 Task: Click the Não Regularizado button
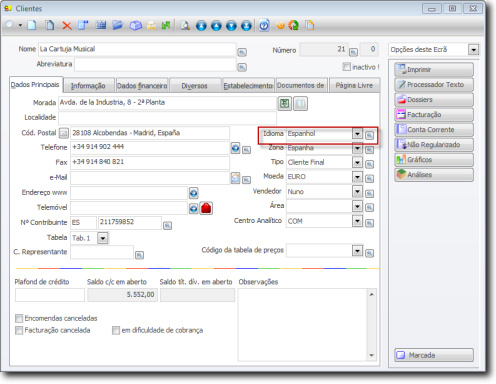434,145
